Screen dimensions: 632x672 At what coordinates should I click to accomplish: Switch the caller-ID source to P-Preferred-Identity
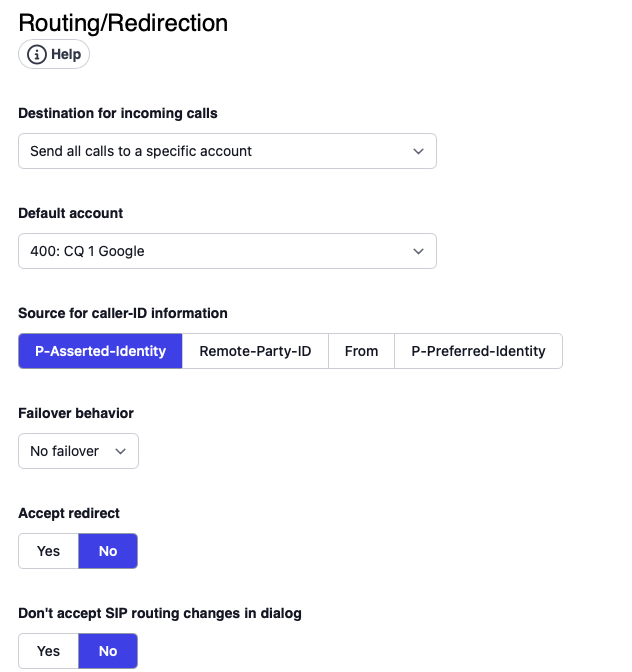pos(478,351)
